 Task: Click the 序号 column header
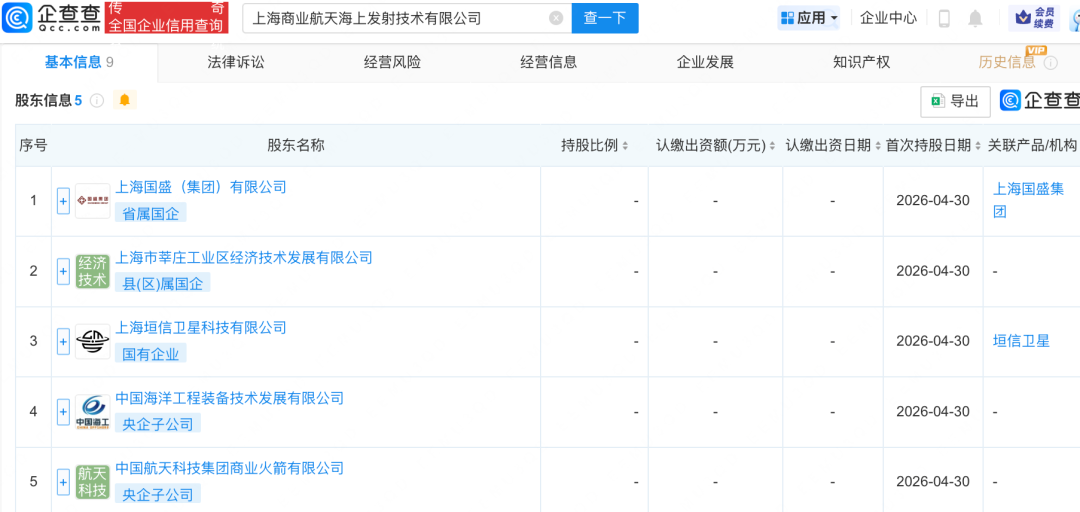33,145
